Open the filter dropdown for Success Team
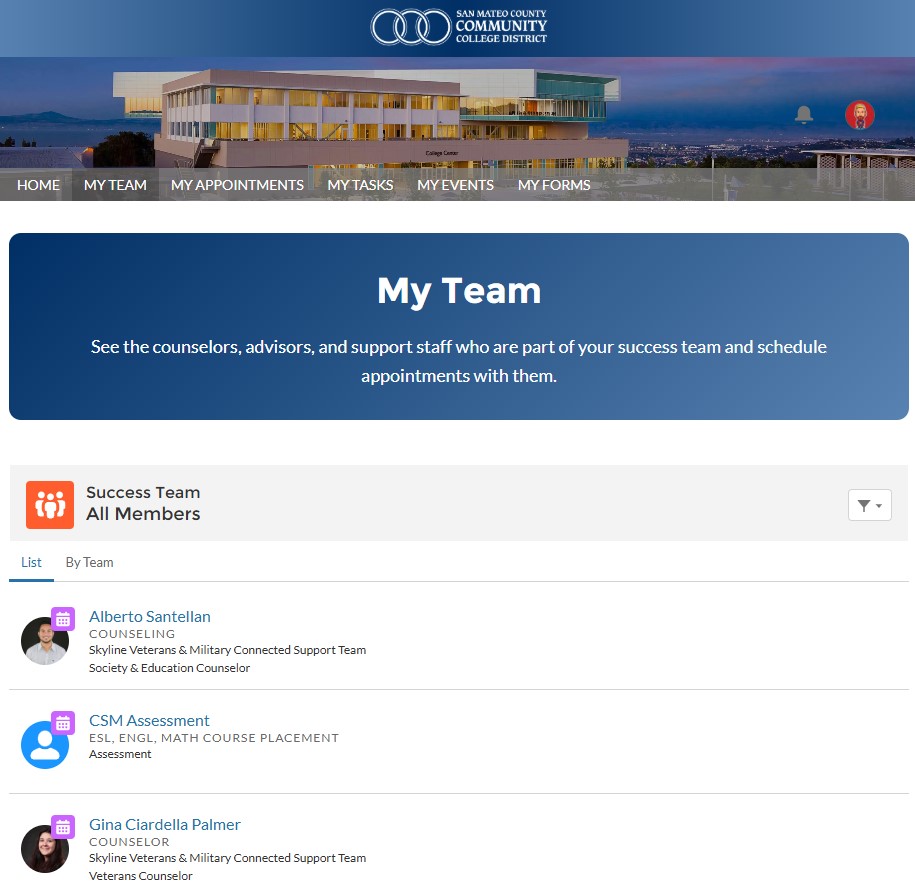915x882 pixels. tap(869, 505)
